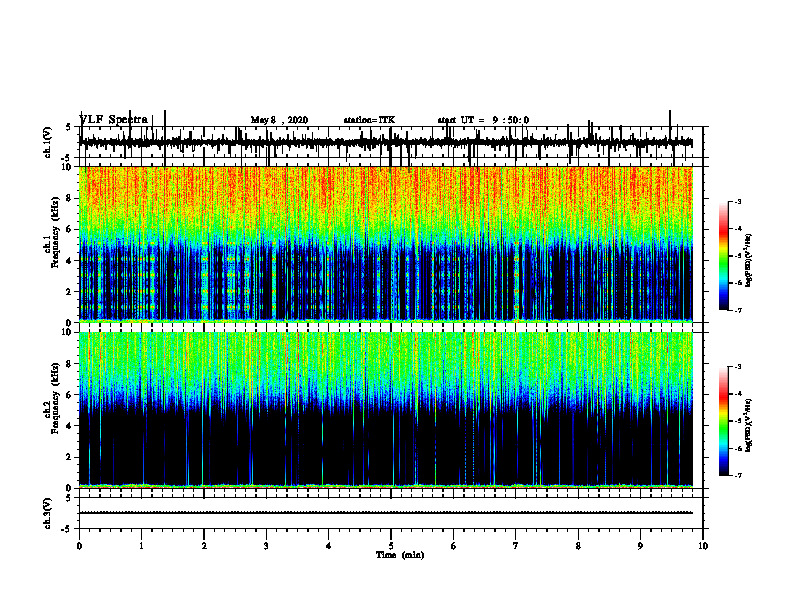
Task: Click time axis tick label 3
Action: (266, 546)
